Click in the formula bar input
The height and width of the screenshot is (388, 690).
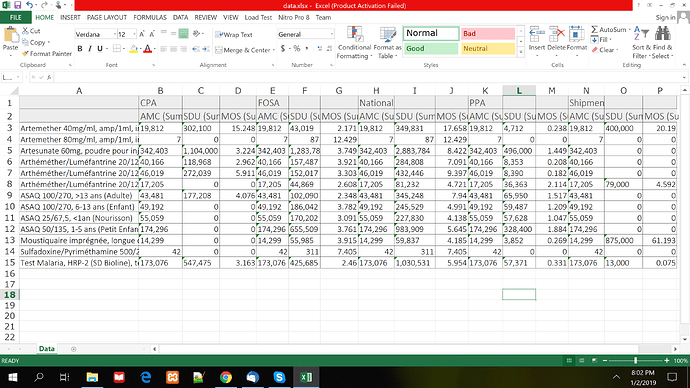pyautogui.click(x=367, y=77)
